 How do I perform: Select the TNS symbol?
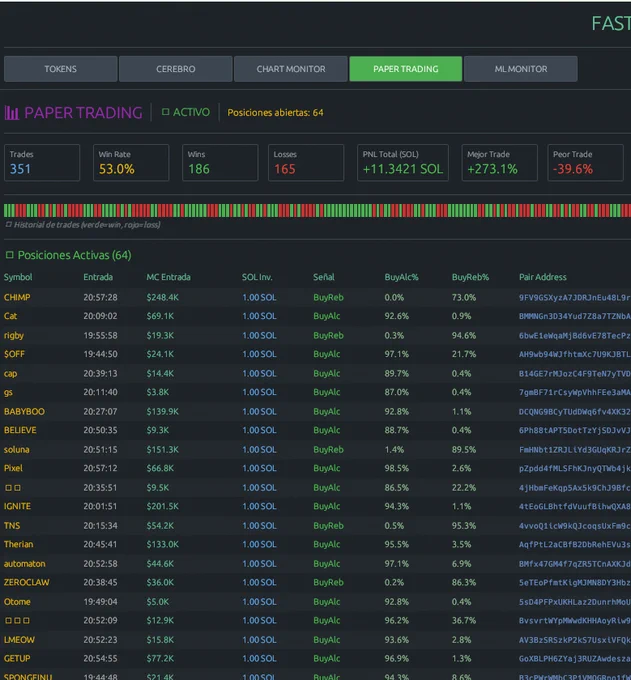click(x=12, y=526)
